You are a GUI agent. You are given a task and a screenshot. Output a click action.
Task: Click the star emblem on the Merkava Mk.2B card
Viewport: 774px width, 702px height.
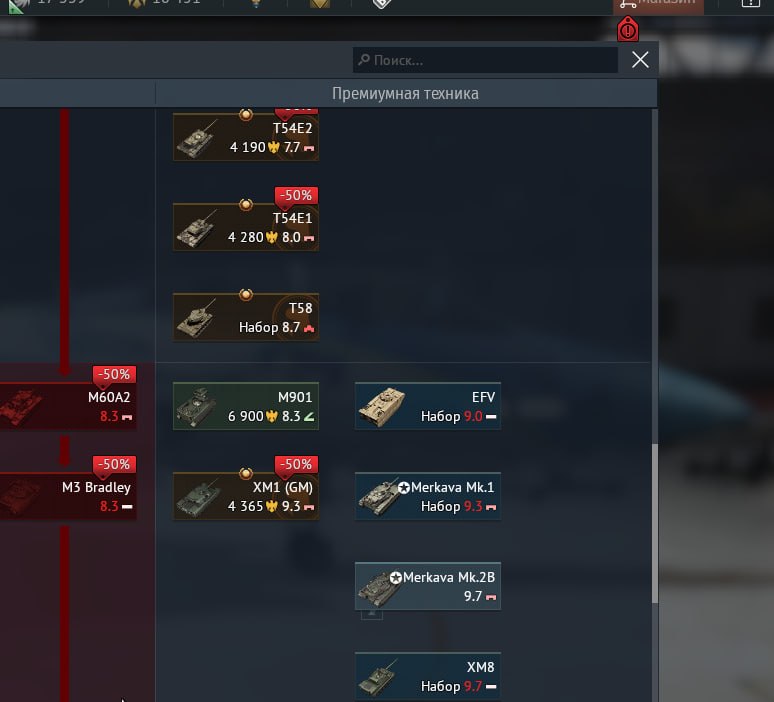[395, 578]
